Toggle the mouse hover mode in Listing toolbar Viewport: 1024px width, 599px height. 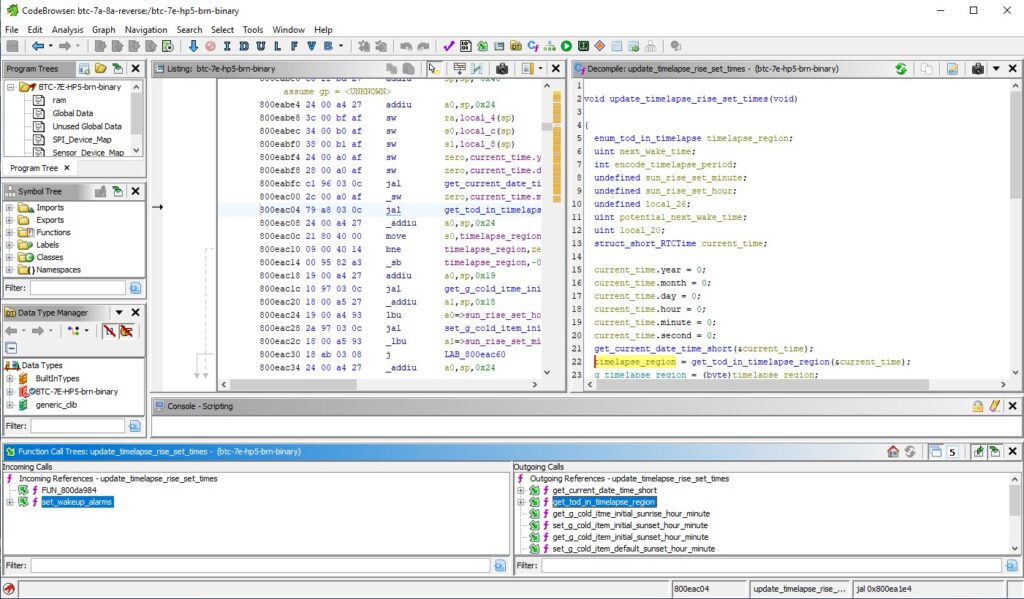[433, 69]
